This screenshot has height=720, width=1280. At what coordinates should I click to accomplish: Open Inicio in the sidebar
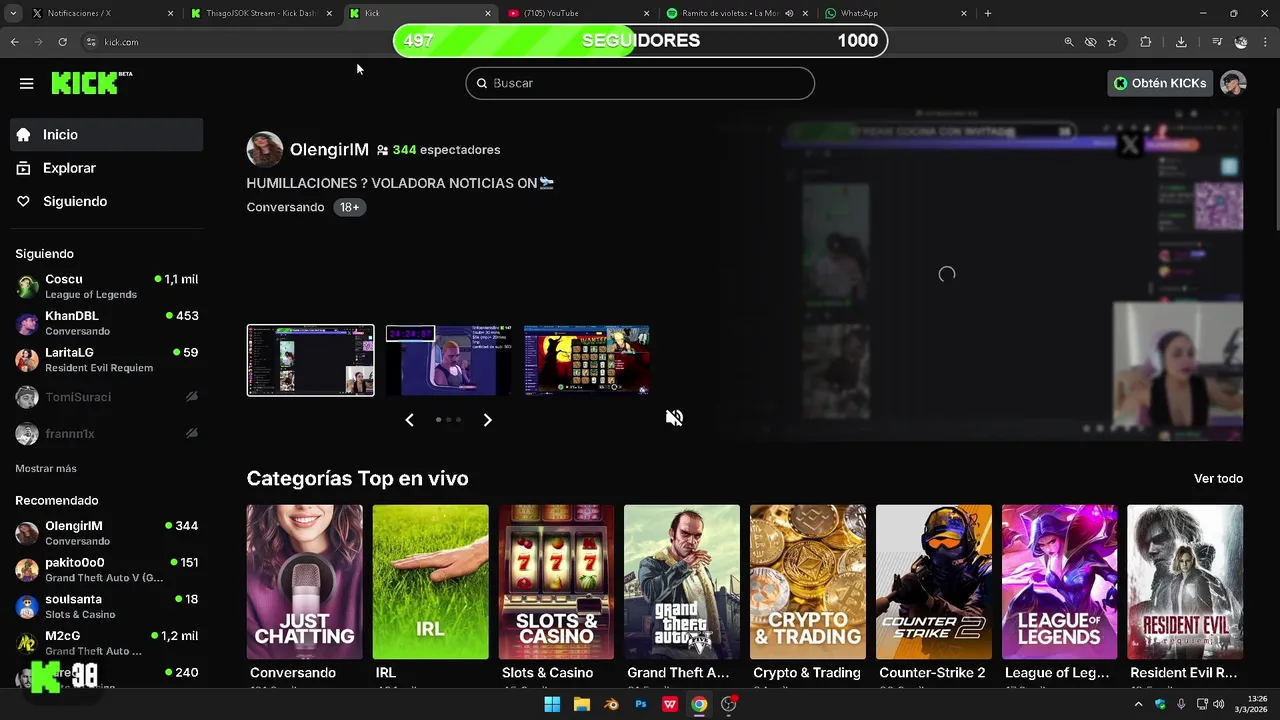(x=107, y=134)
